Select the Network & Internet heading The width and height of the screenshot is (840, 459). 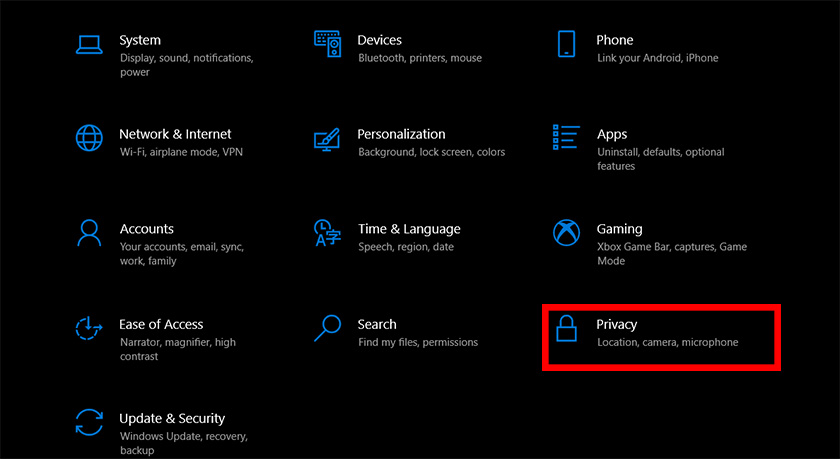[175, 134]
